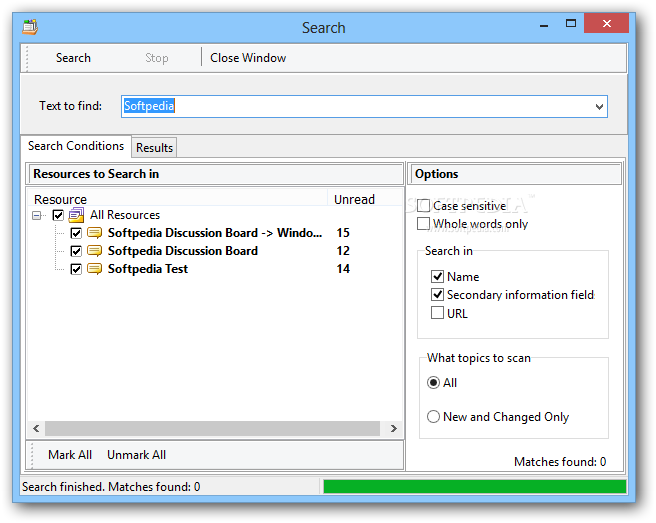Uncheck the 12-unread Softpedia Discussion Board checkbox
The image size is (656, 523).
76,251
